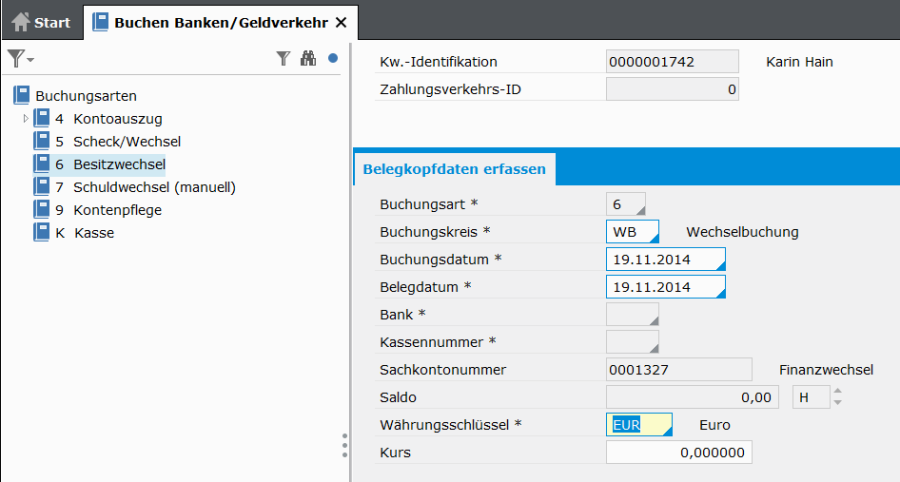
Task: Expand the 4 Kontoauszug tree node
Action: click(x=26, y=118)
